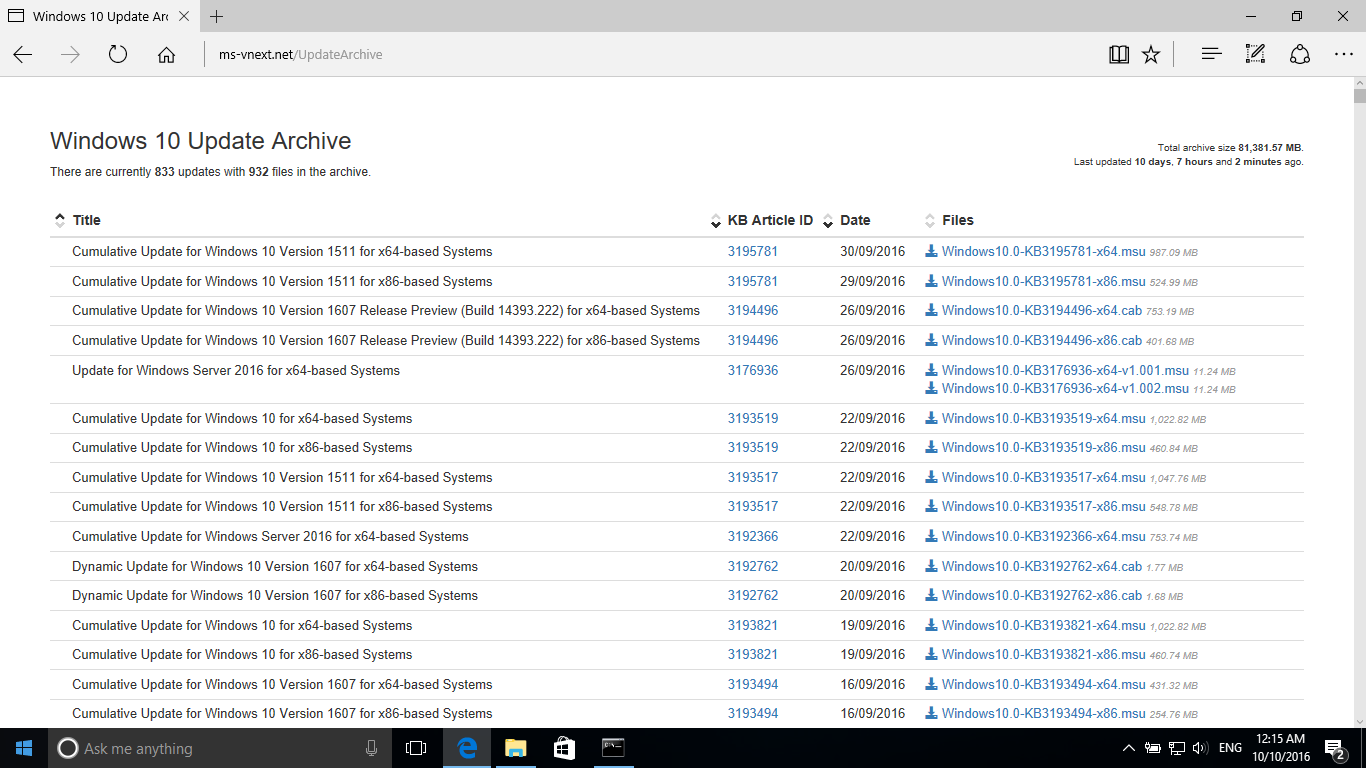Download Windows10.0-KB3193519-x86.msu

[x=1043, y=448]
